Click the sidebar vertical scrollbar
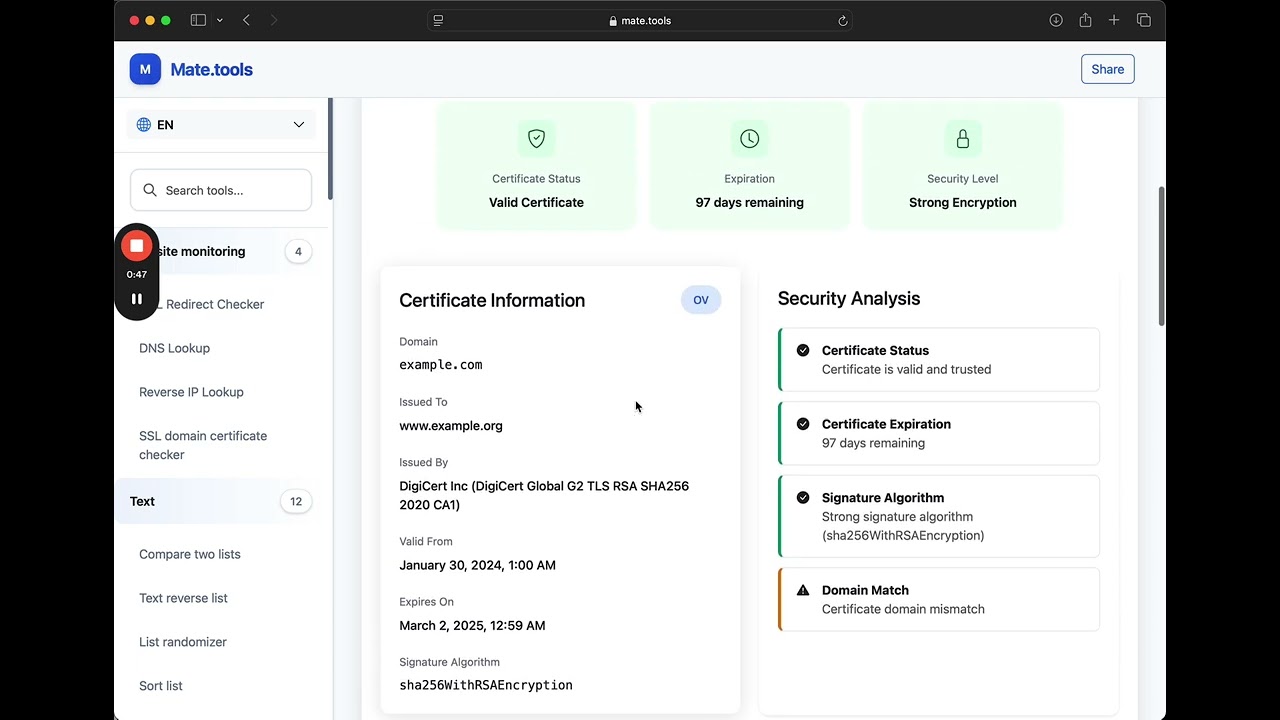This screenshot has width=1280, height=720. click(x=329, y=150)
